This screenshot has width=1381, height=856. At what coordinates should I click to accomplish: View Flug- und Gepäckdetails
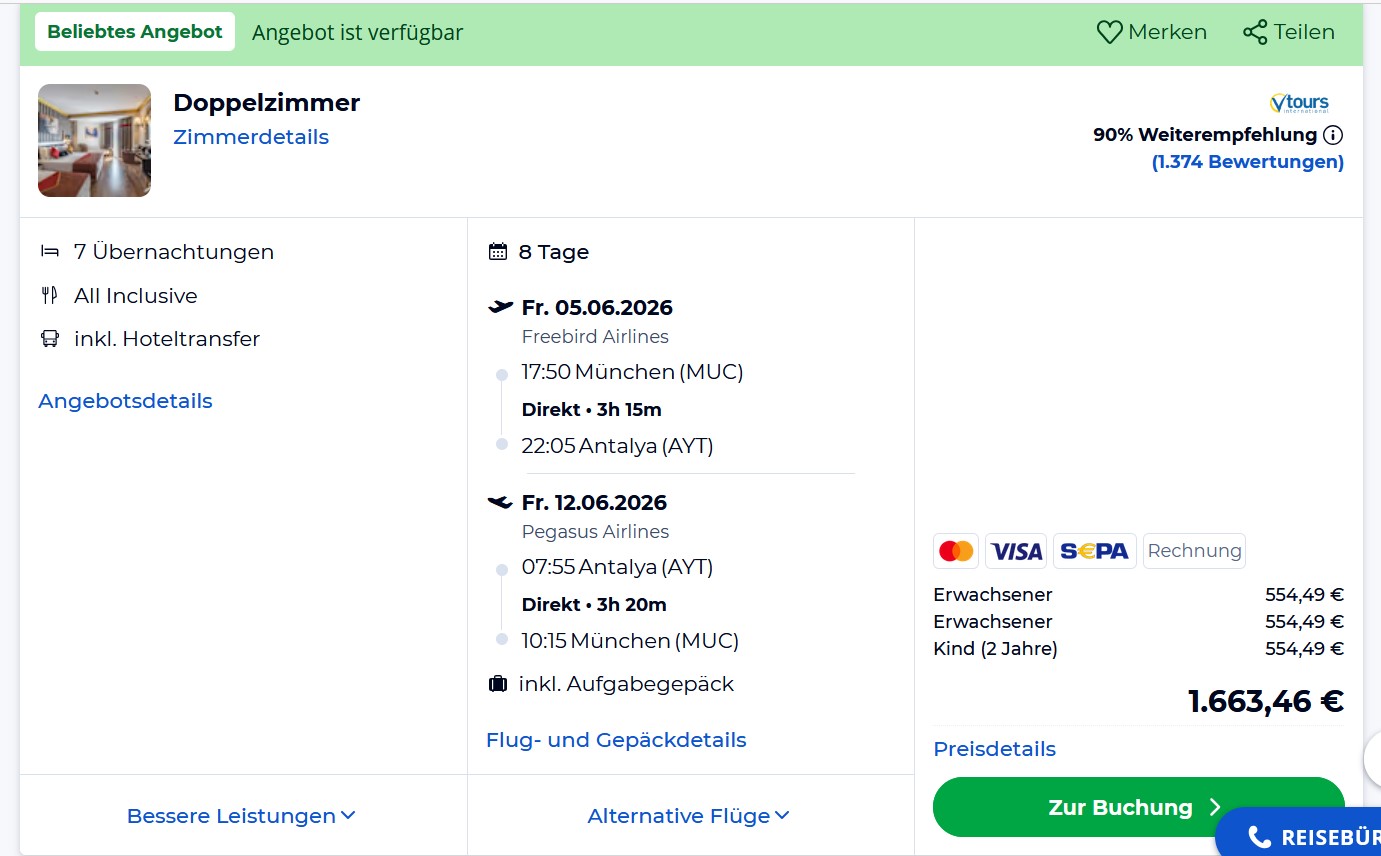click(616, 740)
